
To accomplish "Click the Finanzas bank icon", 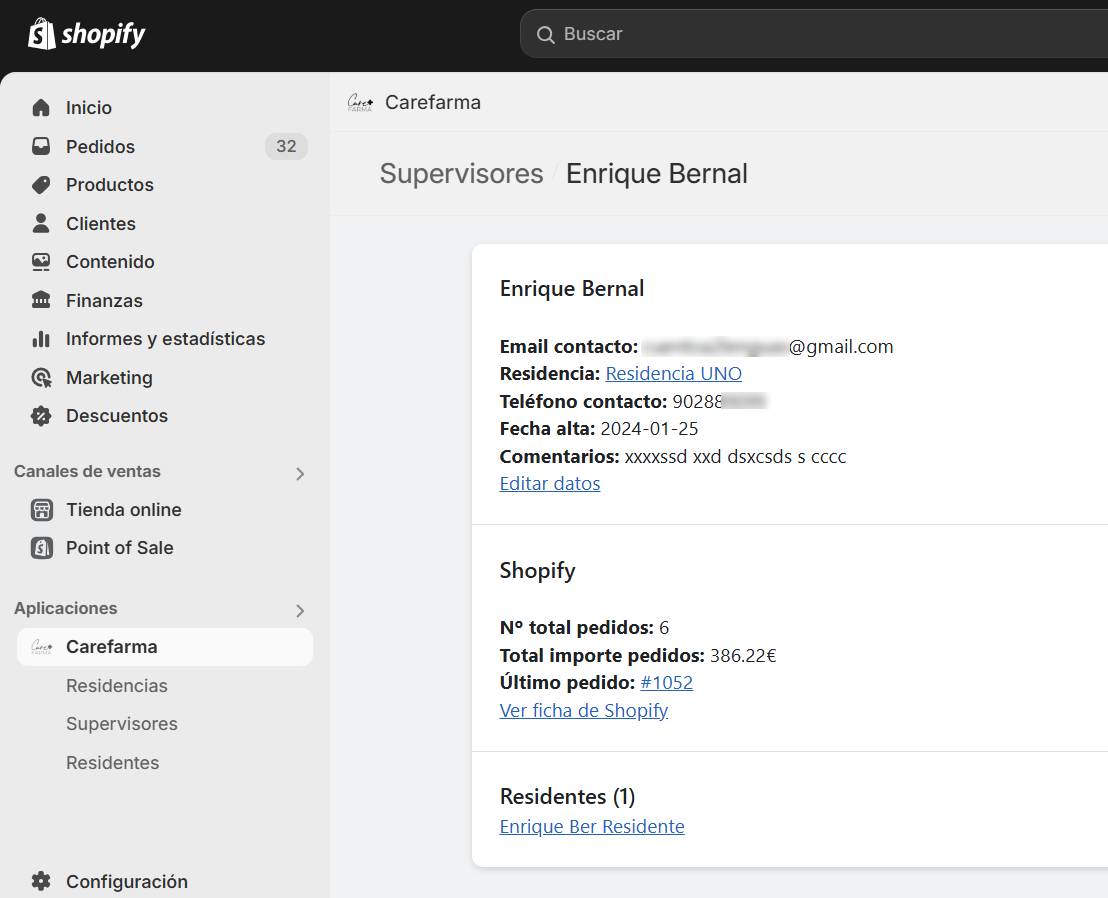I will tap(41, 300).
